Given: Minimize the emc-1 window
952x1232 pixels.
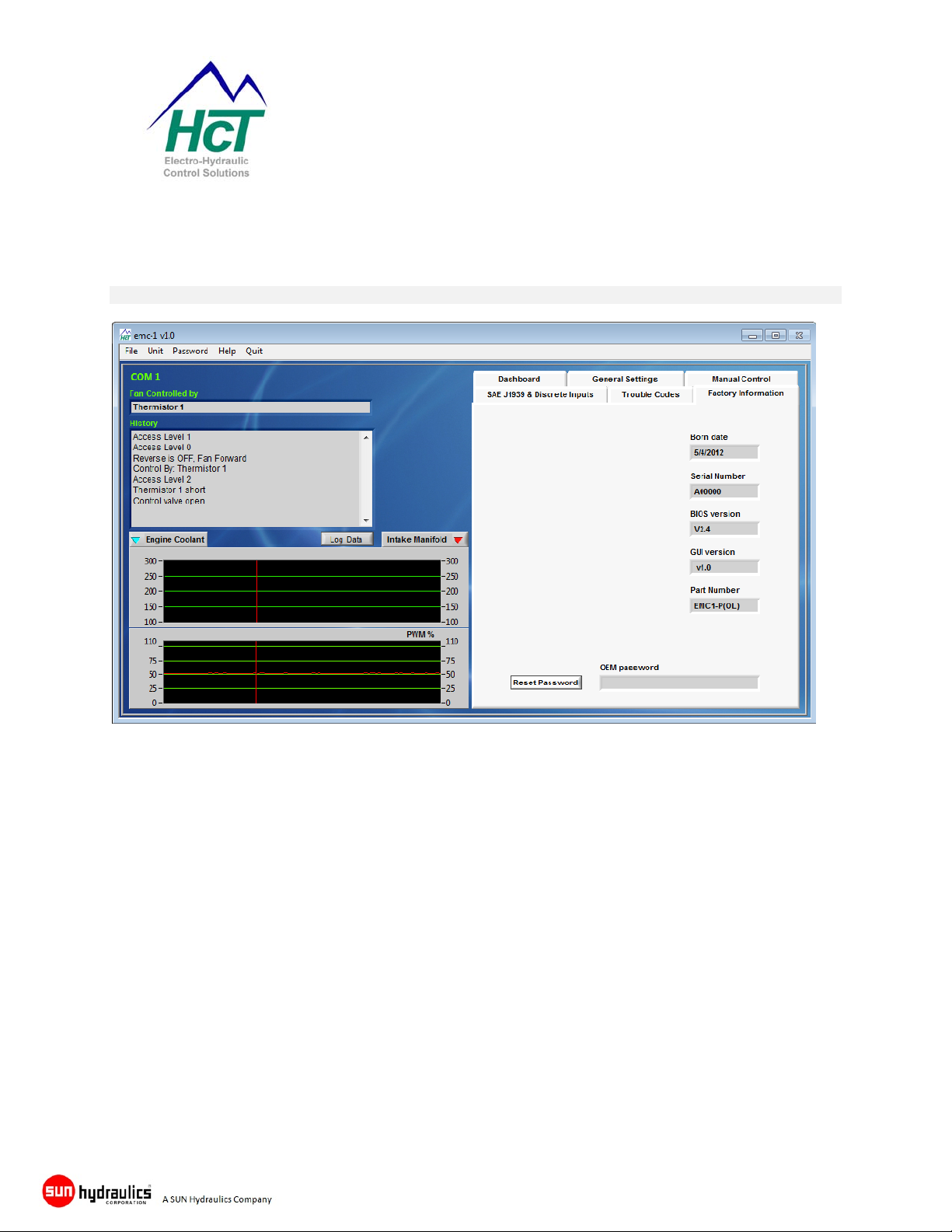Looking at the screenshot, I should click(x=752, y=336).
